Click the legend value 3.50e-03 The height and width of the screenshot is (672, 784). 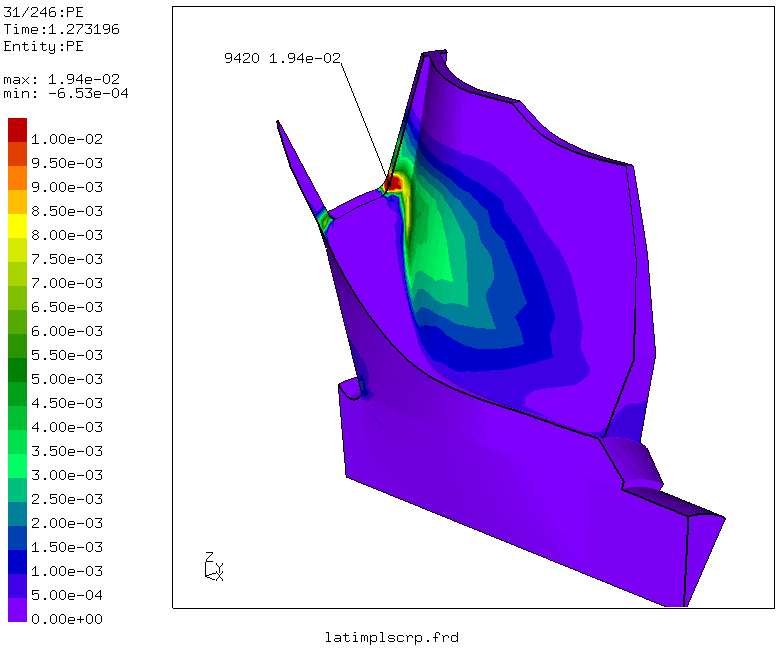pos(67,451)
